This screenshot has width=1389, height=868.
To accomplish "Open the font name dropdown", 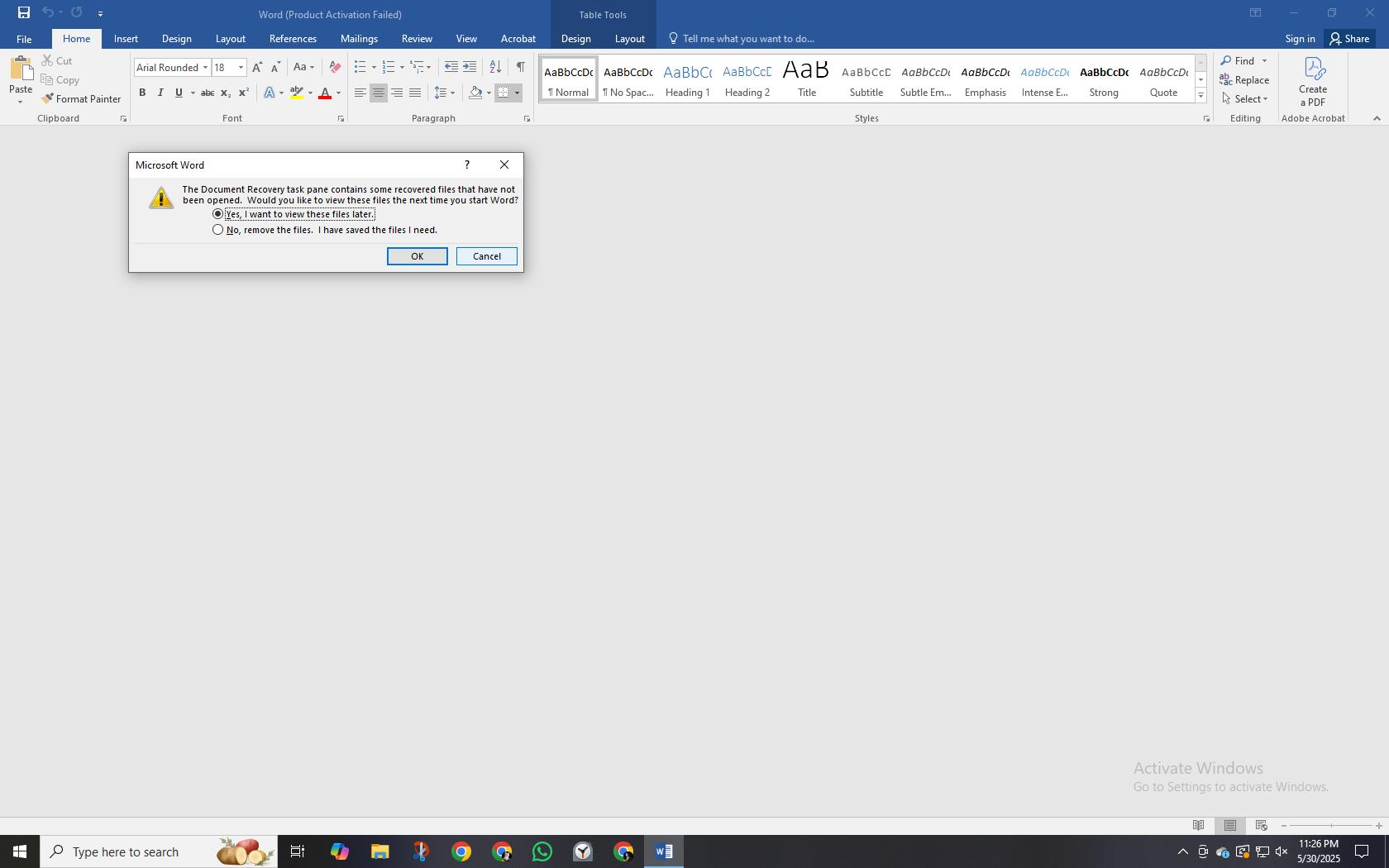I will (205, 68).
